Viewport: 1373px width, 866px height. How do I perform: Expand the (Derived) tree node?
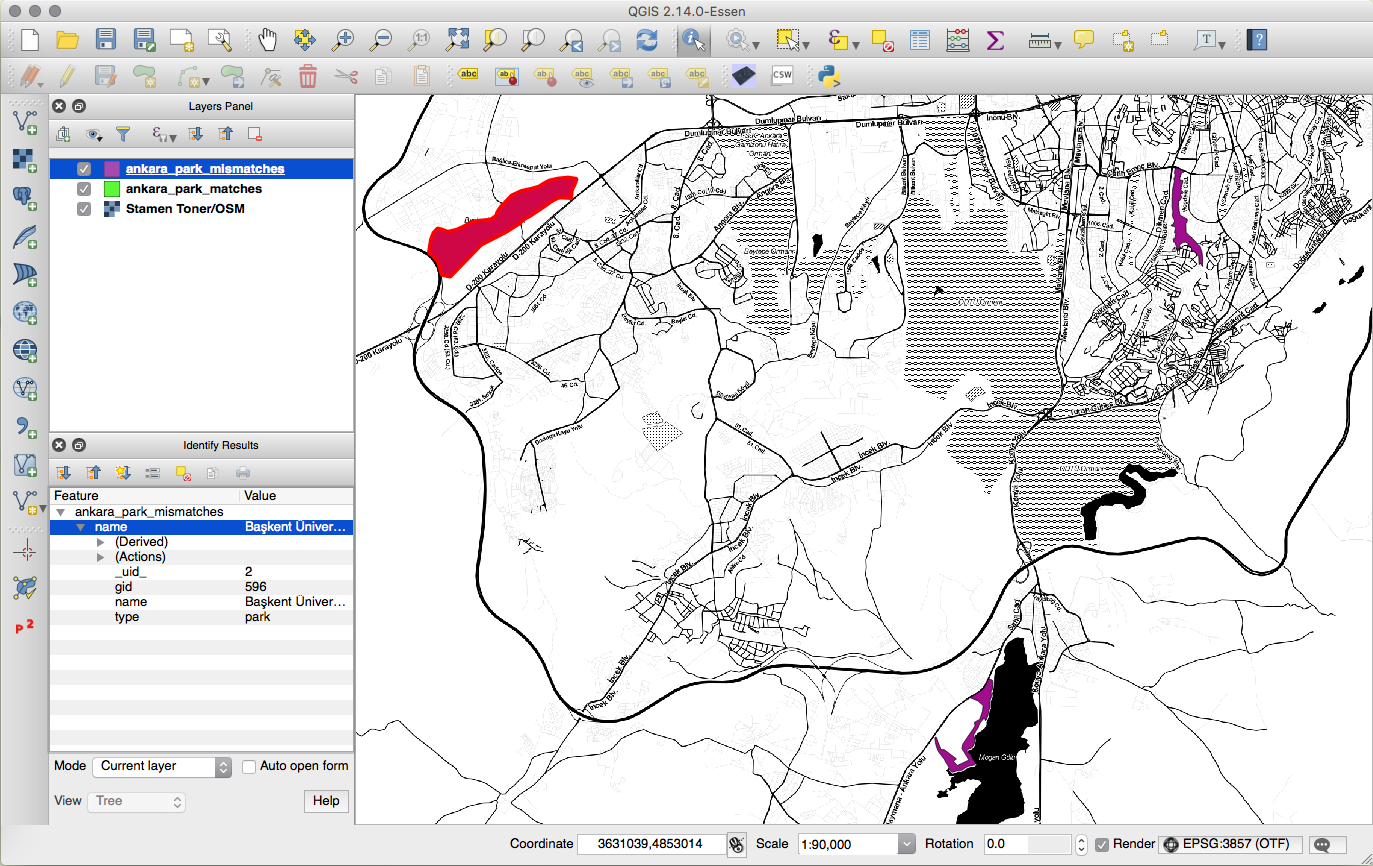pos(100,542)
